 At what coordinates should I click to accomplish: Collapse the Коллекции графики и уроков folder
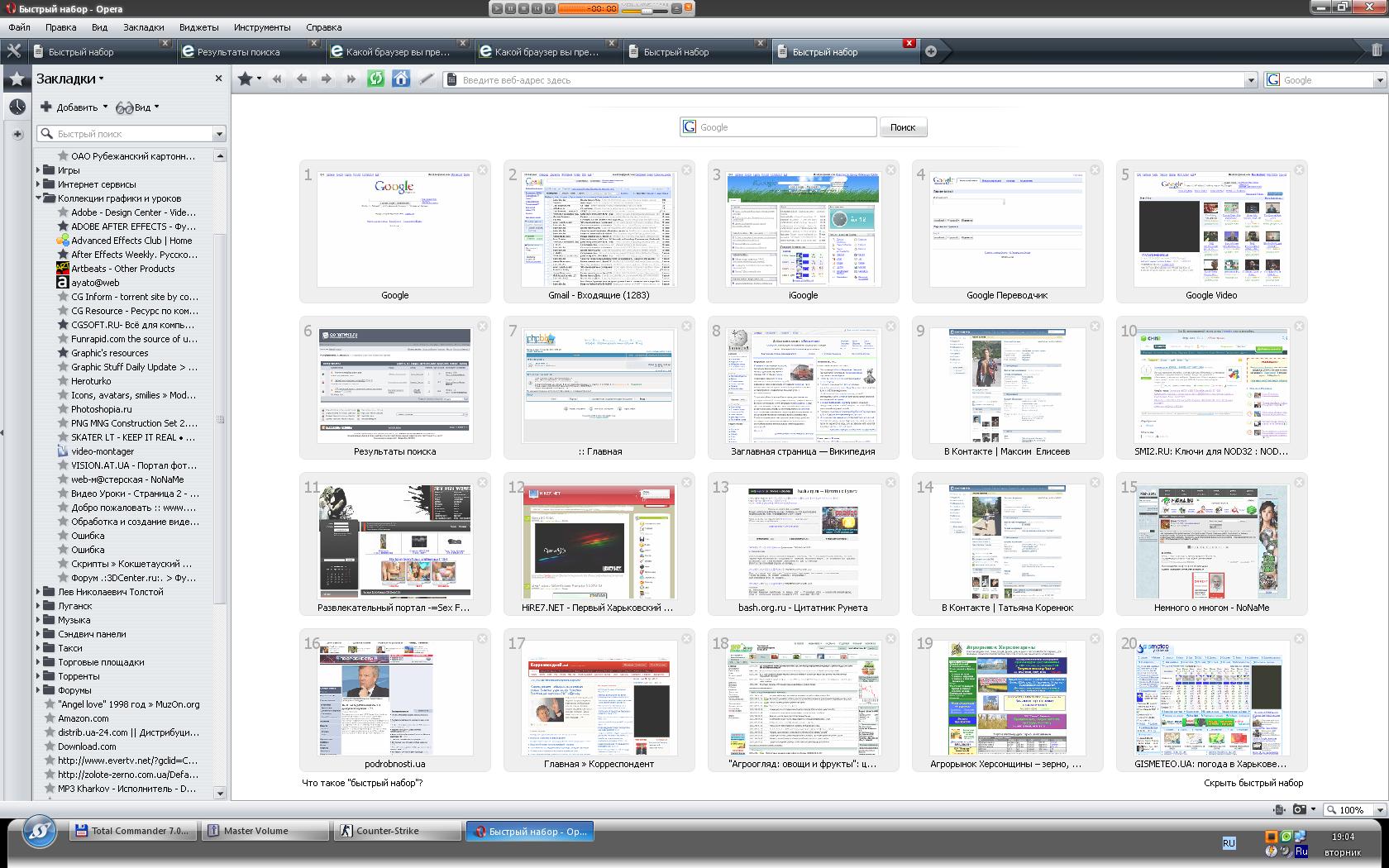click(38, 198)
